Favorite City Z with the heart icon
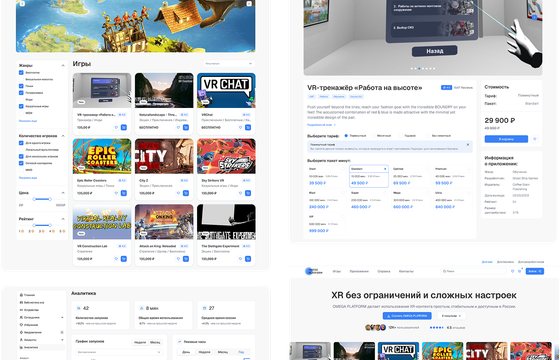 tap(178, 193)
